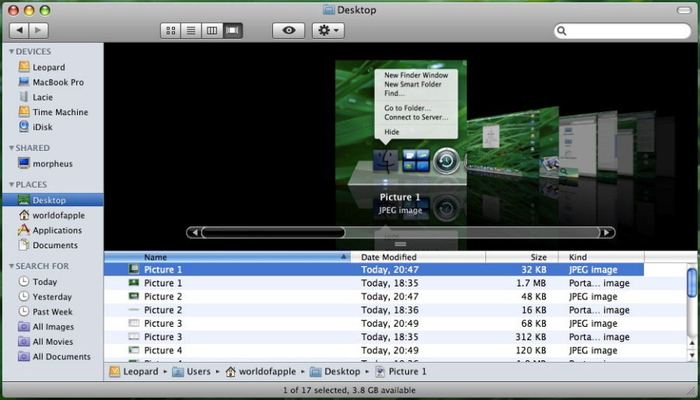Viewport: 700px width, 400px height.
Task: Go back with the left arrow button
Action: point(19,30)
